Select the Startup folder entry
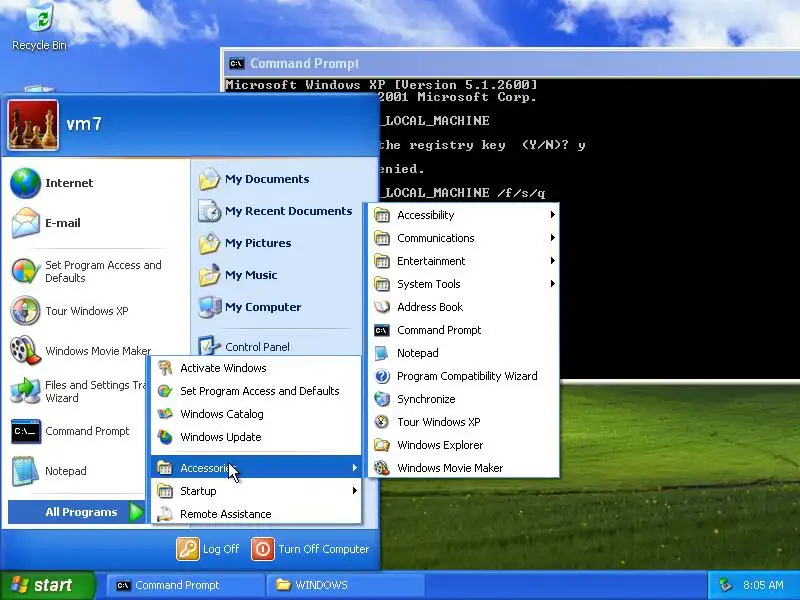800x600 pixels. point(256,491)
